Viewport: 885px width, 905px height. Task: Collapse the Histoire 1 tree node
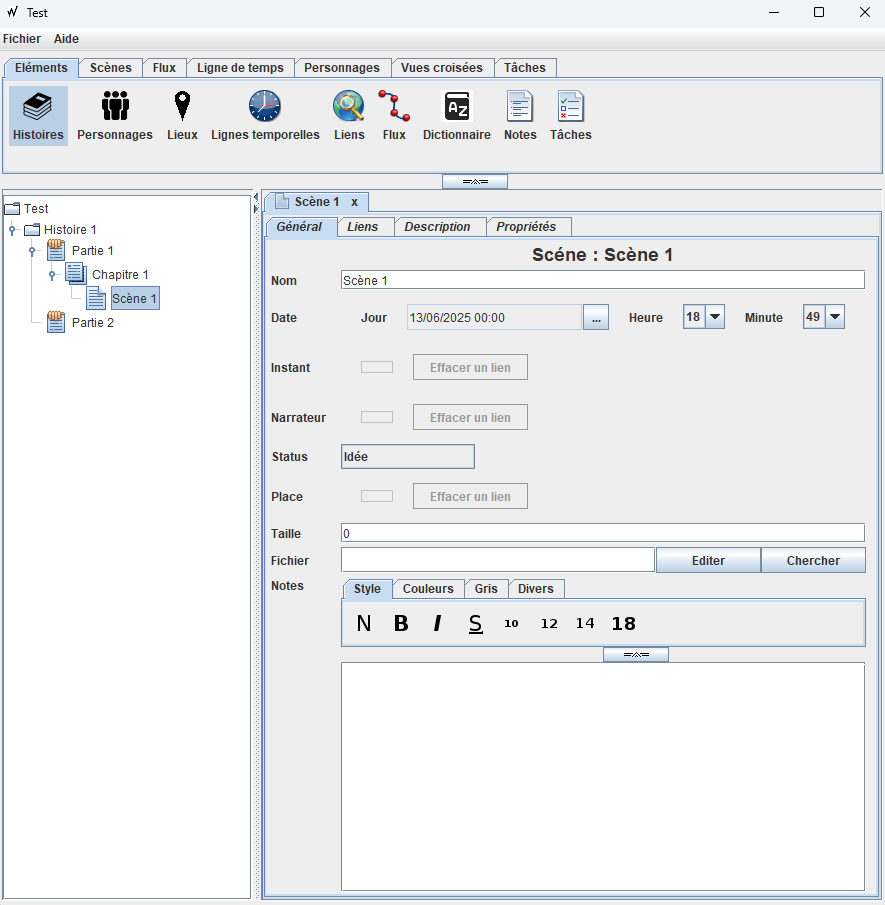tap(10, 229)
